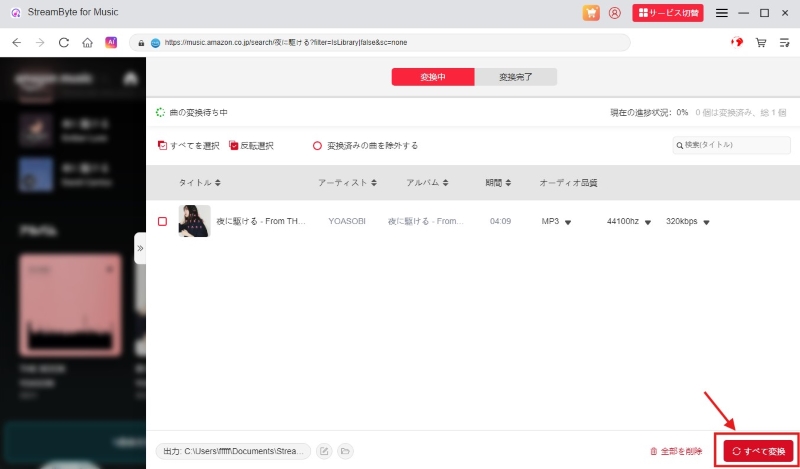Click the 04:09 duration value
Screen dimensions: 800x469
tap(500, 221)
